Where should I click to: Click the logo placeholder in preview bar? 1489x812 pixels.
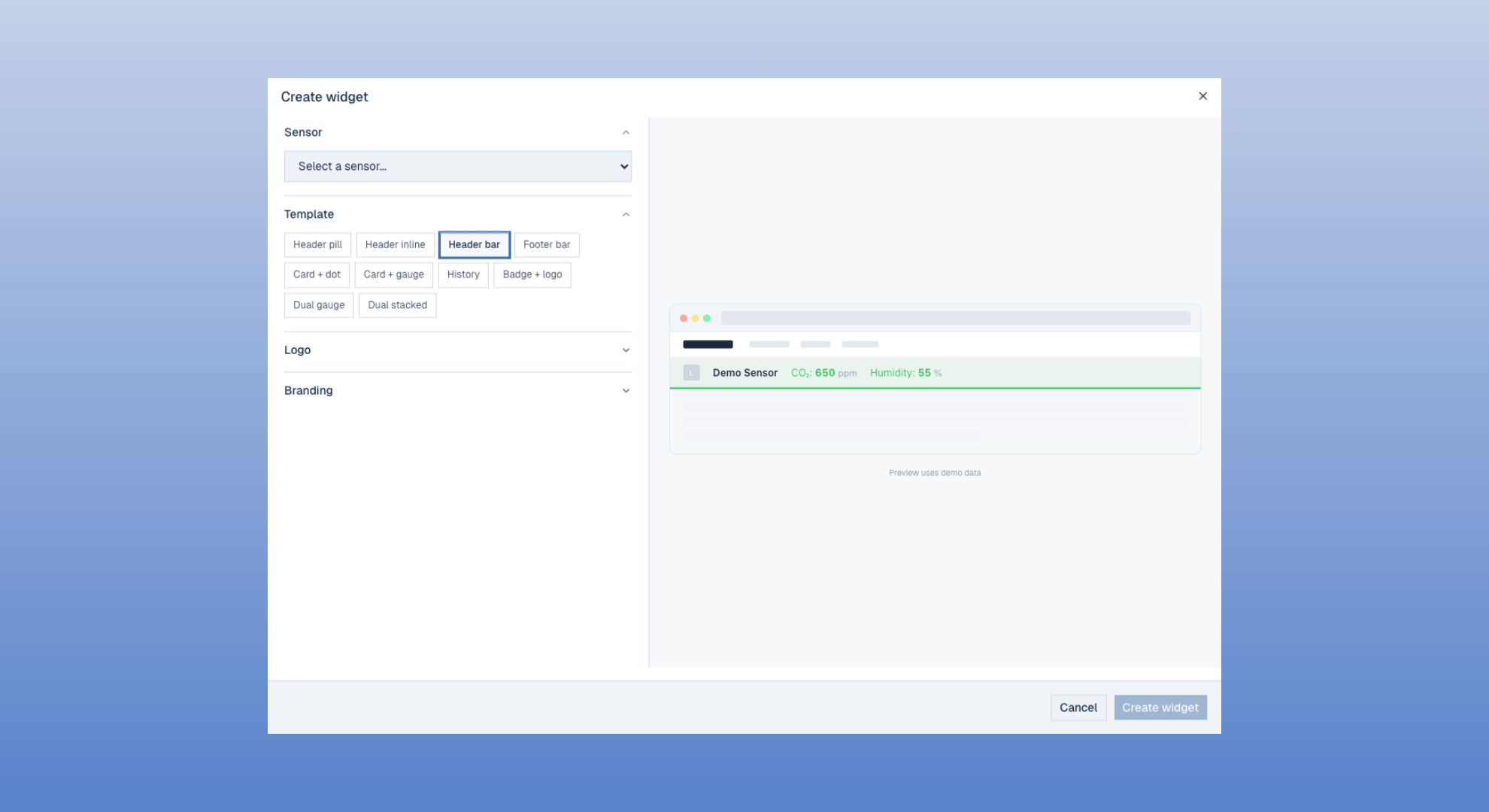[x=691, y=373]
